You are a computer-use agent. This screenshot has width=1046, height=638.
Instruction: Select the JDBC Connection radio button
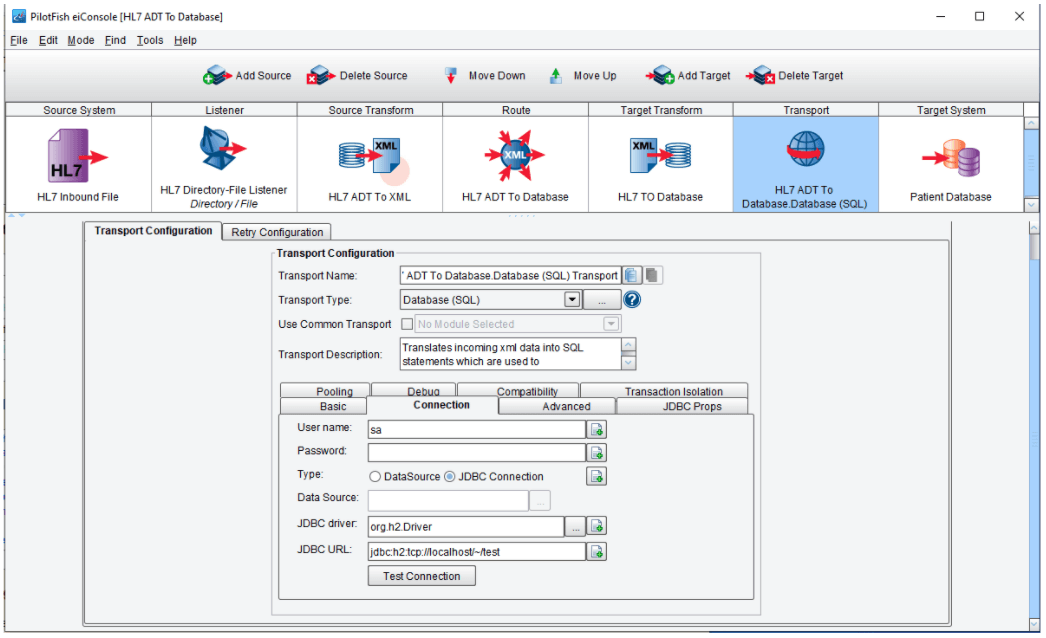[x=450, y=476]
